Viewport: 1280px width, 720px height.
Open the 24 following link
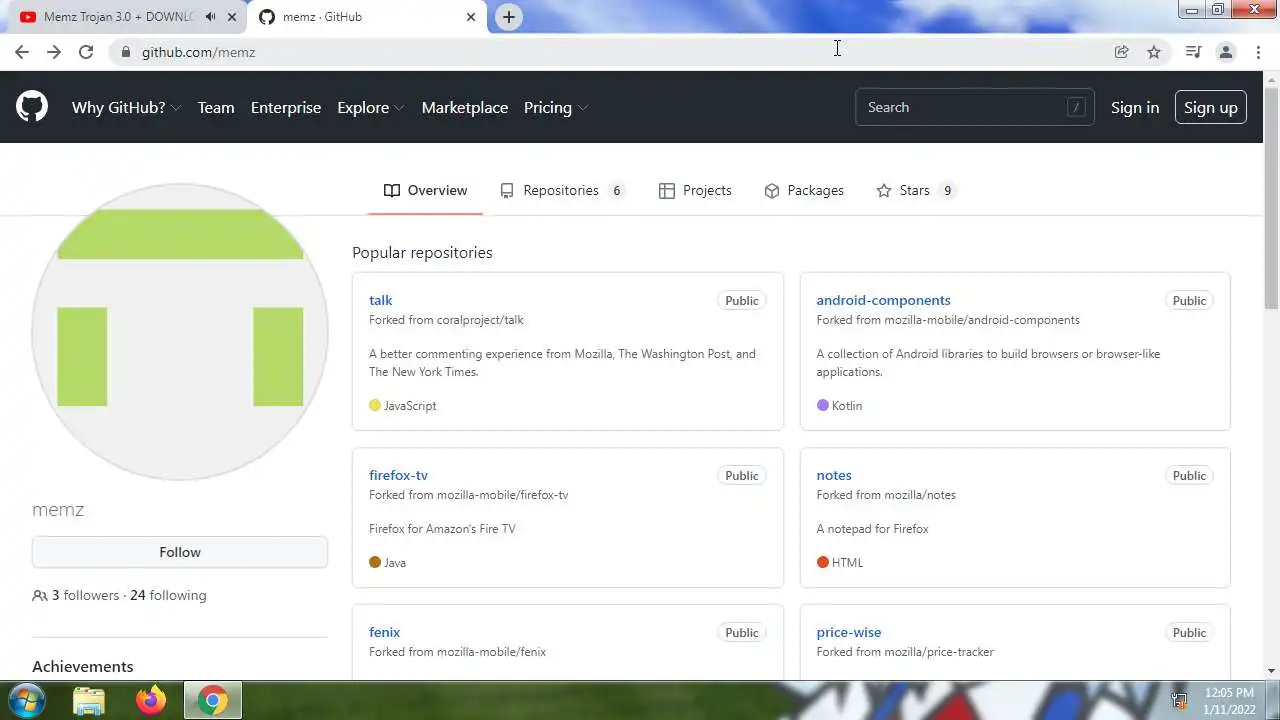coord(168,595)
